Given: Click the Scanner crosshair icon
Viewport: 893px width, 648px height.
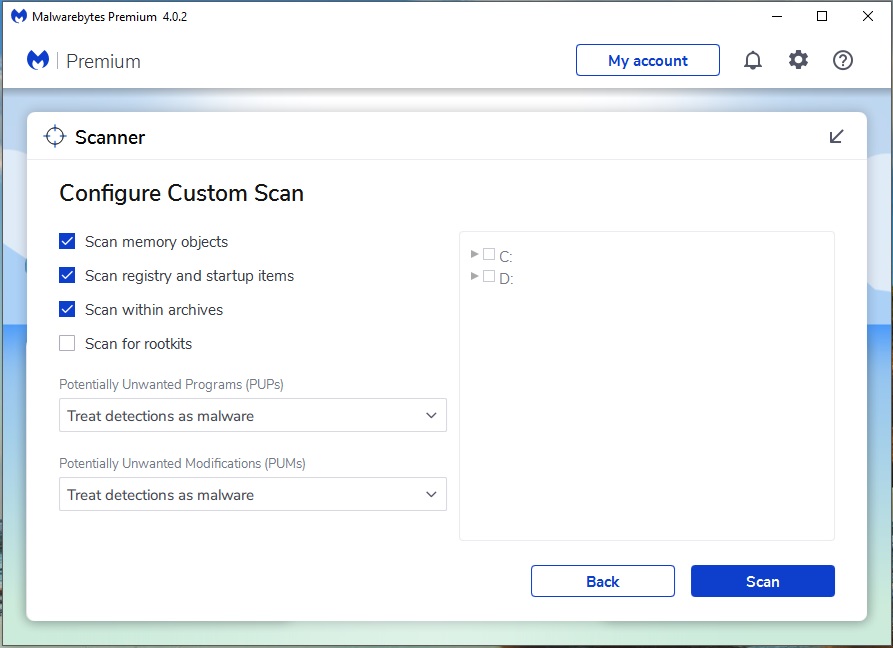Looking at the screenshot, I should (x=55, y=137).
